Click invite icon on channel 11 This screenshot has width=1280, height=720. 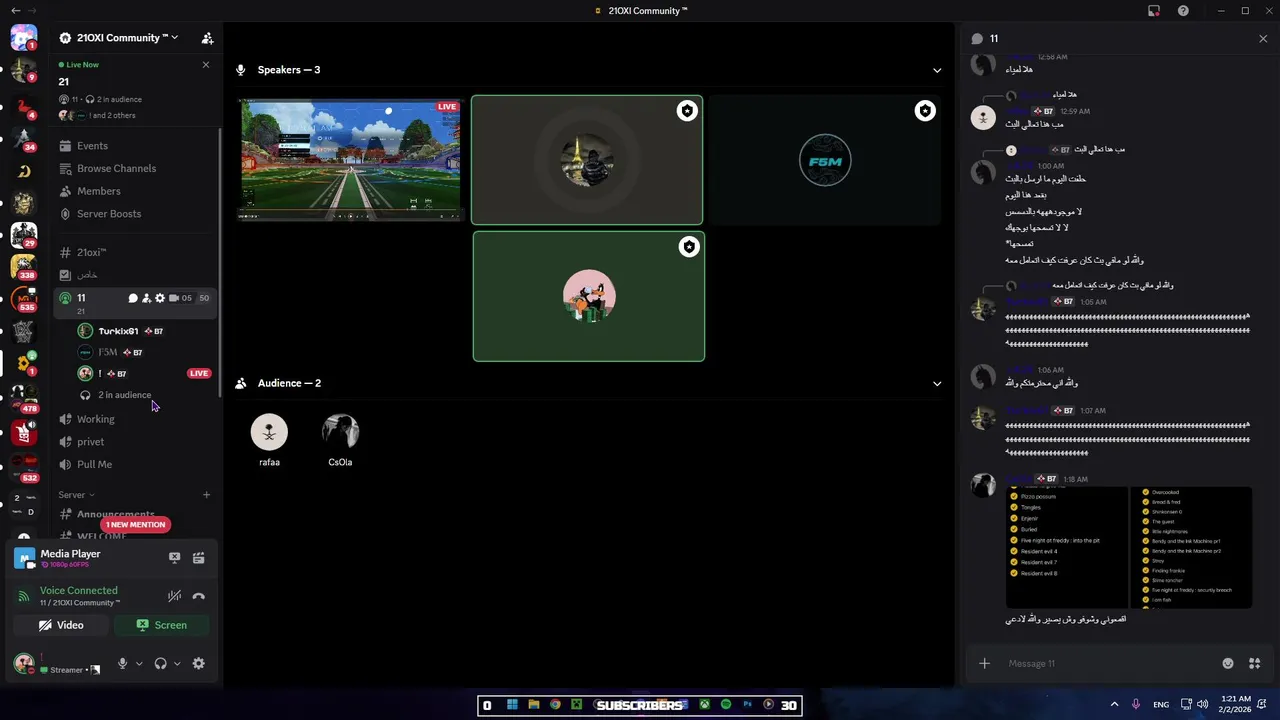tap(146, 298)
